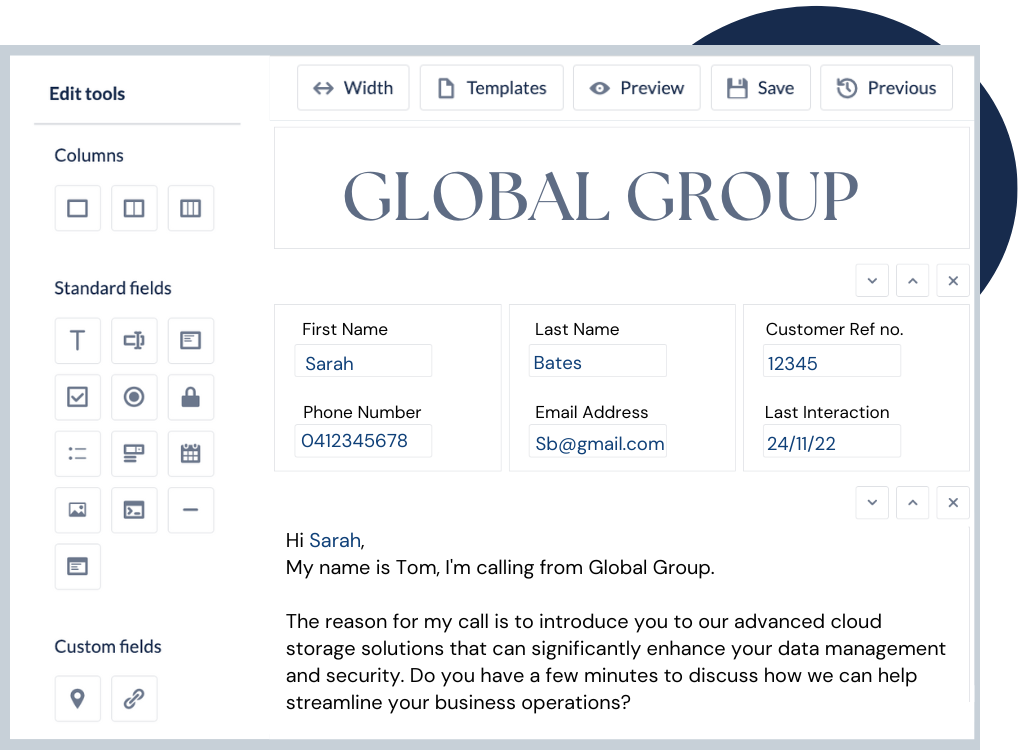Image resolution: width=1020 pixels, height=750 pixels.
Task: Click the Save button
Action: 760,88
